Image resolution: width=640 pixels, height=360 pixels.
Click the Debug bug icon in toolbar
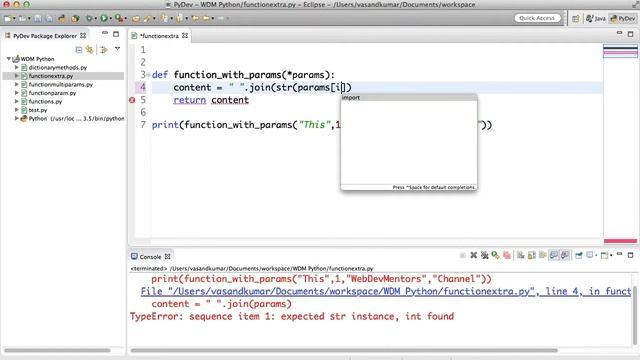tap(89, 18)
